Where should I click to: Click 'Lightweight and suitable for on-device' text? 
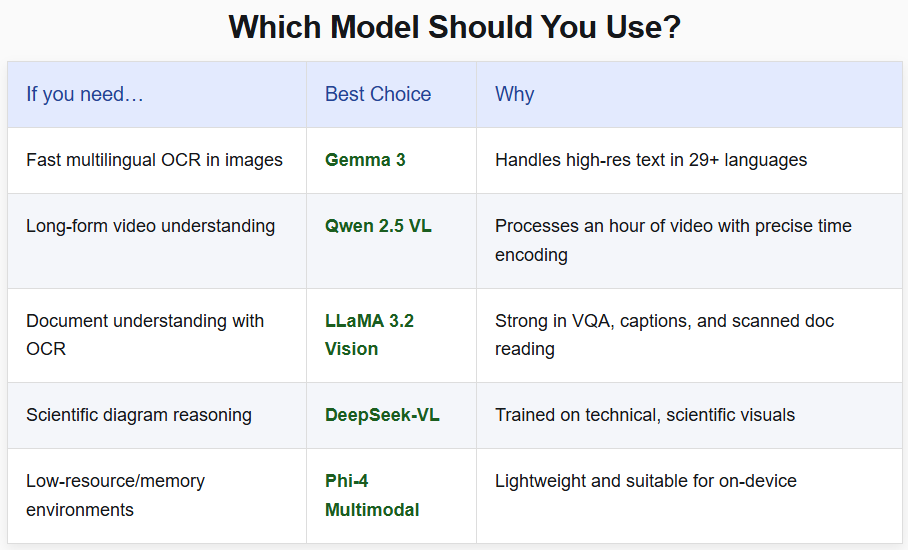click(645, 481)
